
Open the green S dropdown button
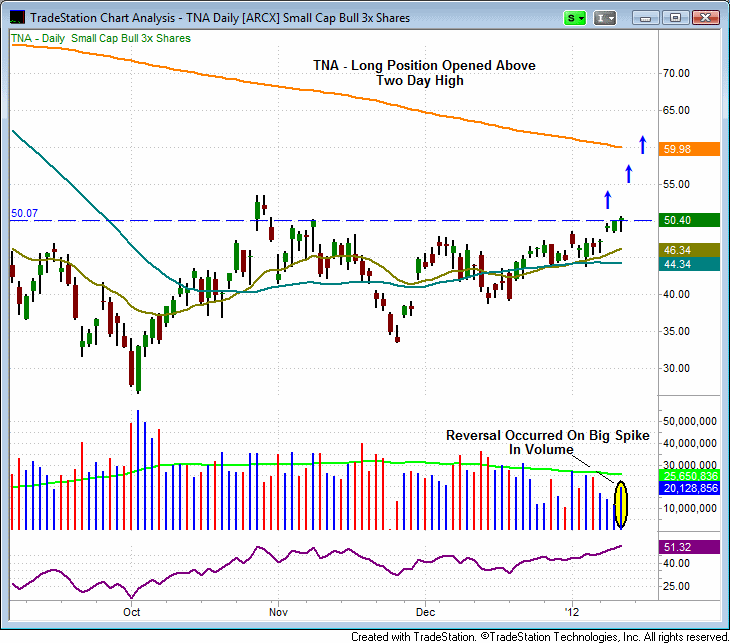coord(575,18)
